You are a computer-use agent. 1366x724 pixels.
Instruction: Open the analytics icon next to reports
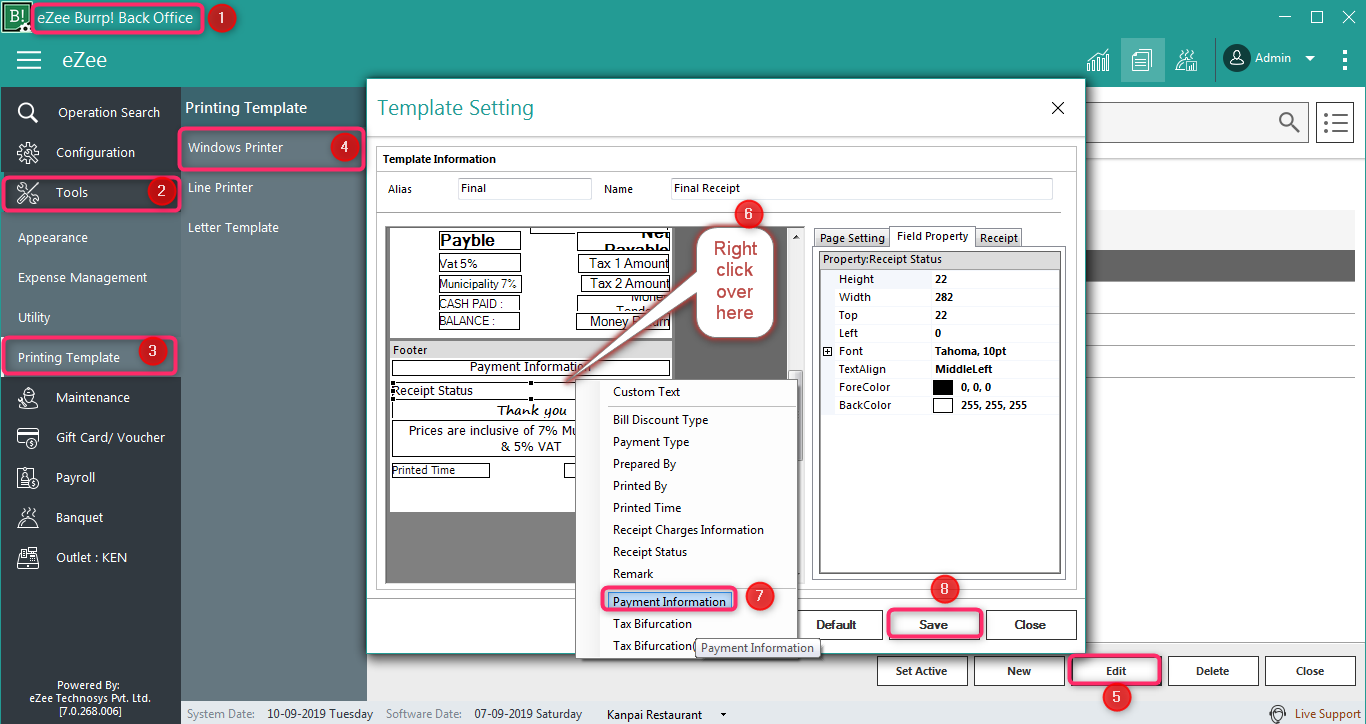pos(1187,60)
